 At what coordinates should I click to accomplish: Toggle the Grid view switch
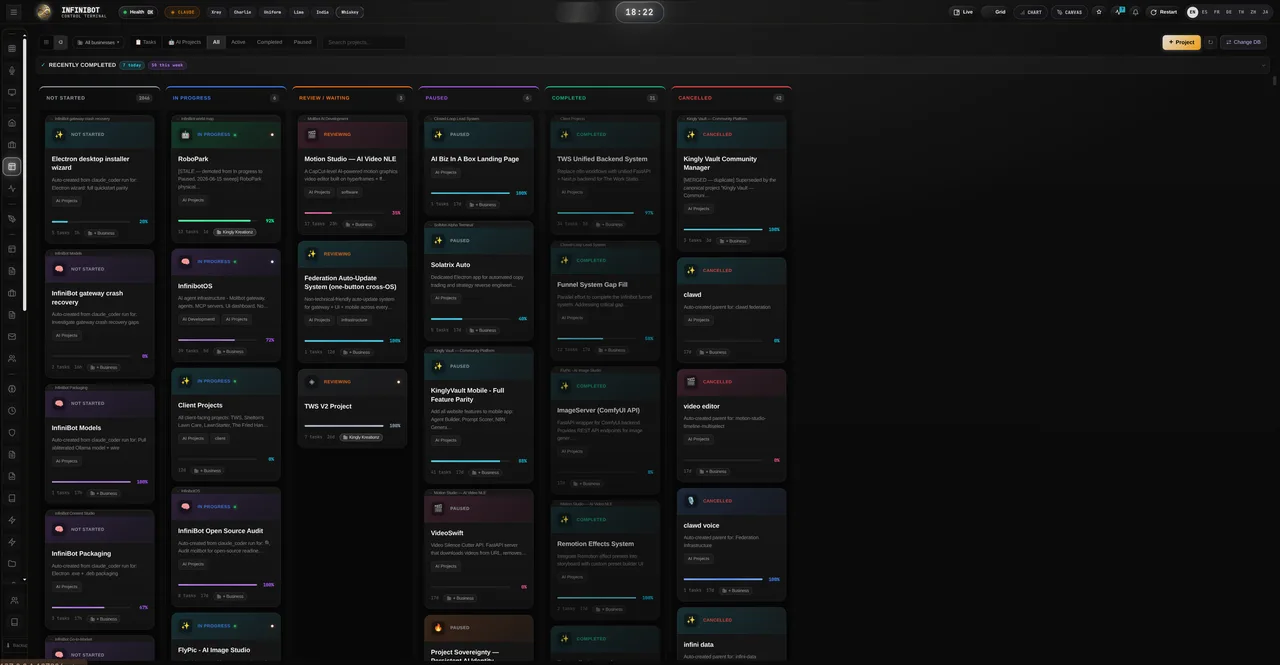tap(995, 12)
